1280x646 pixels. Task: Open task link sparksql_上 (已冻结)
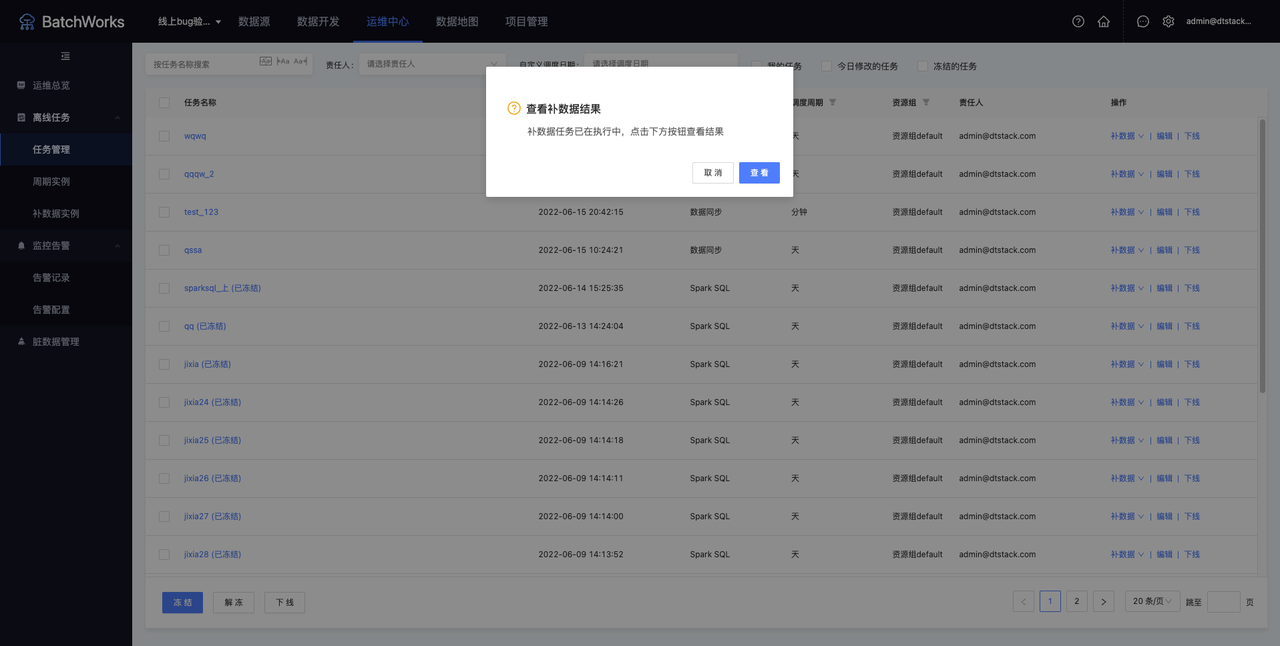[222, 288]
